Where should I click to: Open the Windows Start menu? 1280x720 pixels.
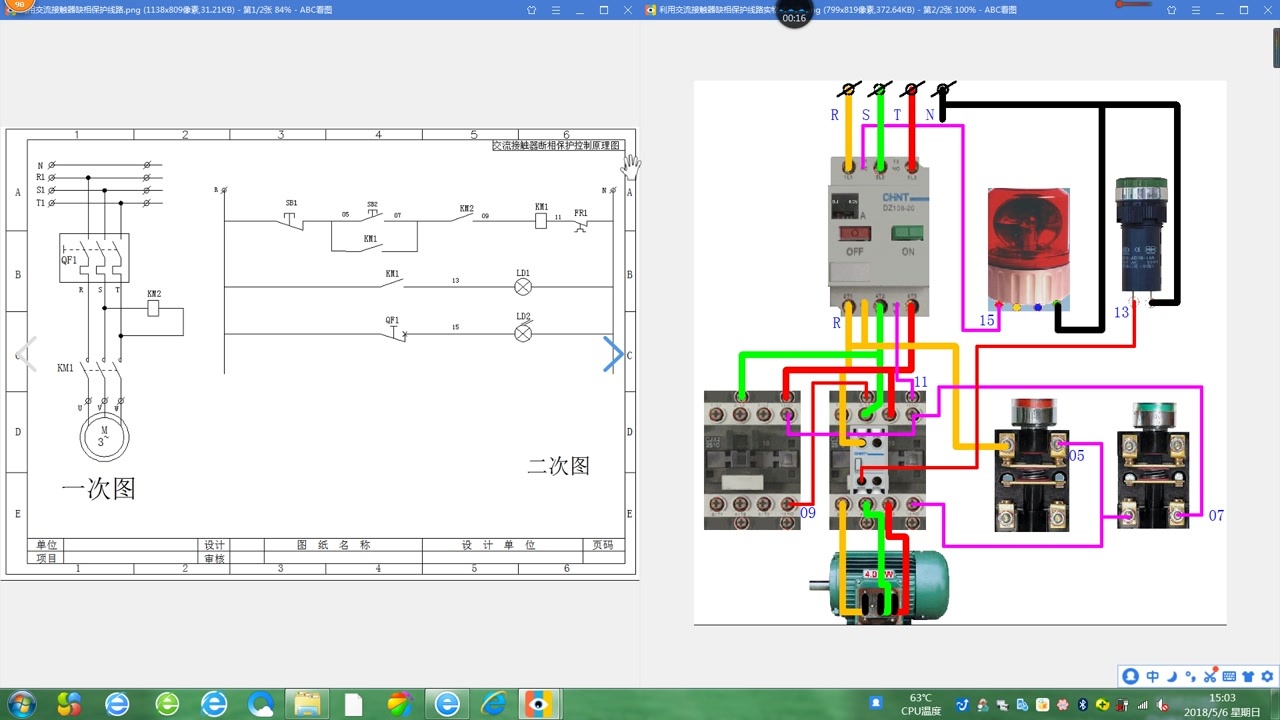(x=20, y=703)
